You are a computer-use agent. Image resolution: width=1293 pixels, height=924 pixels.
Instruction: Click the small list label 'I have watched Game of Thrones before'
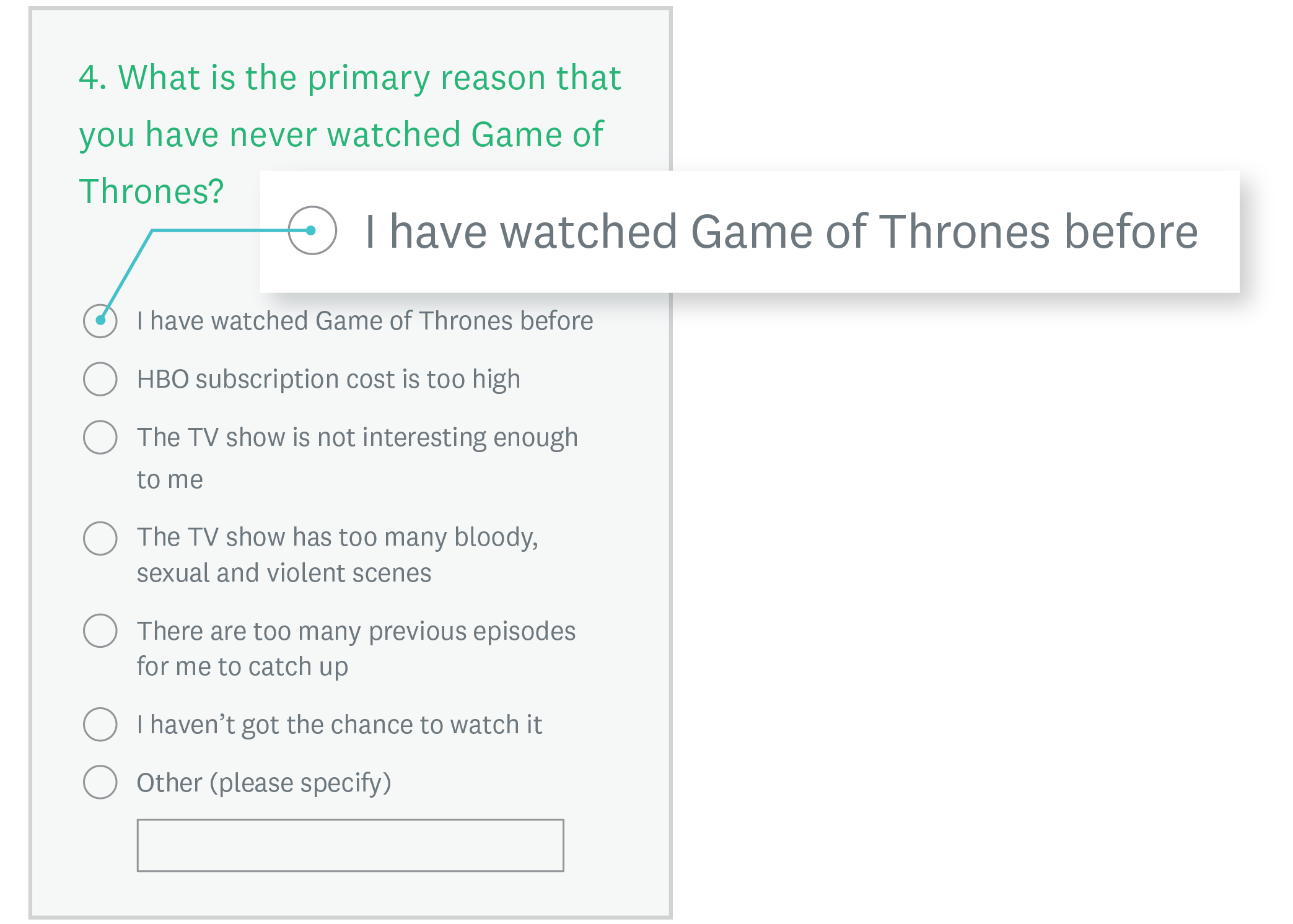pos(365,321)
